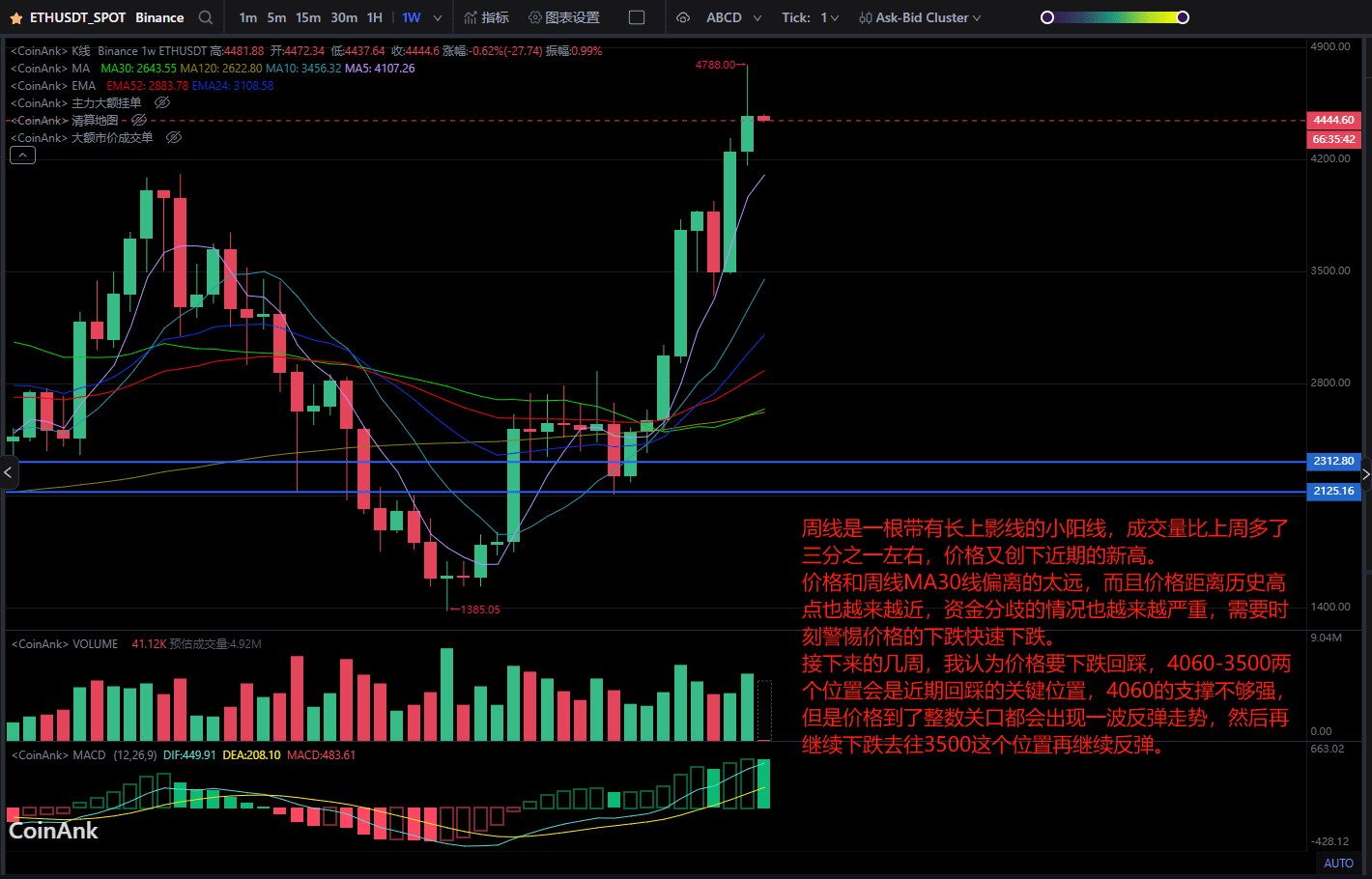
Task: Select the 15m timeframe
Action: pyautogui.click(x=308, y=17)
